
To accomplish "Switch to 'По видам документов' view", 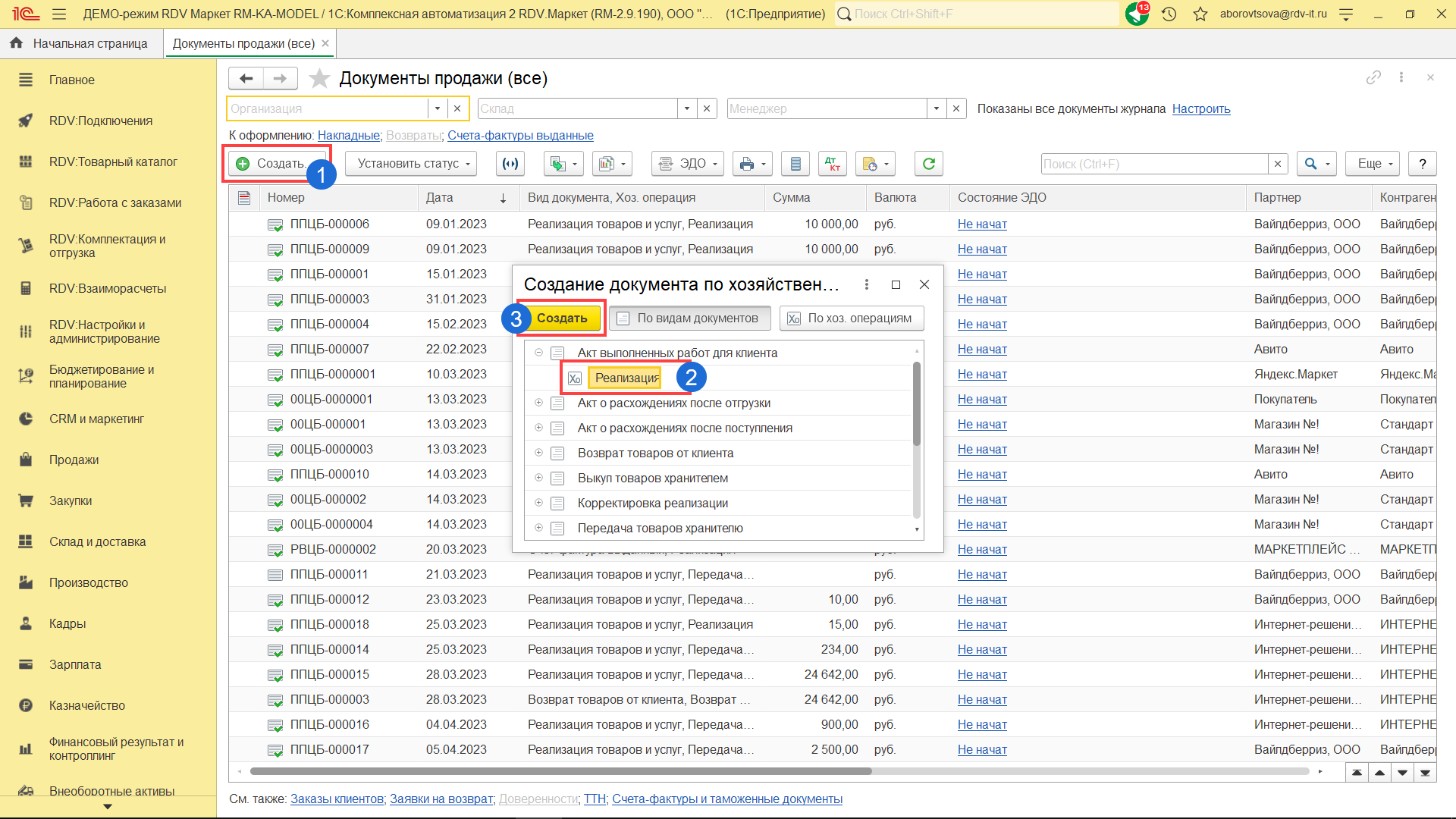I will point(689,318).
